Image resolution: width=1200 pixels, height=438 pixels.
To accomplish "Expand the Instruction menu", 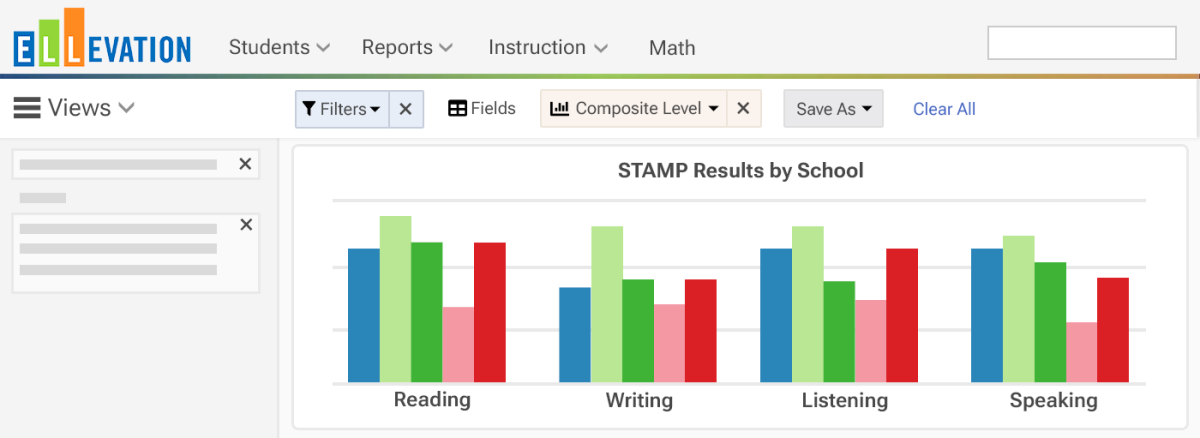I will [548, 47].
